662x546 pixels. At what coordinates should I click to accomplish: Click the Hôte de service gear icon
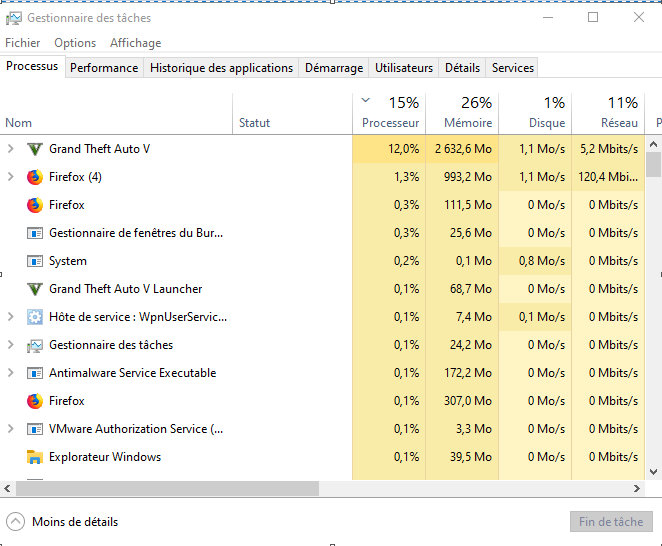tap(35, 317)
